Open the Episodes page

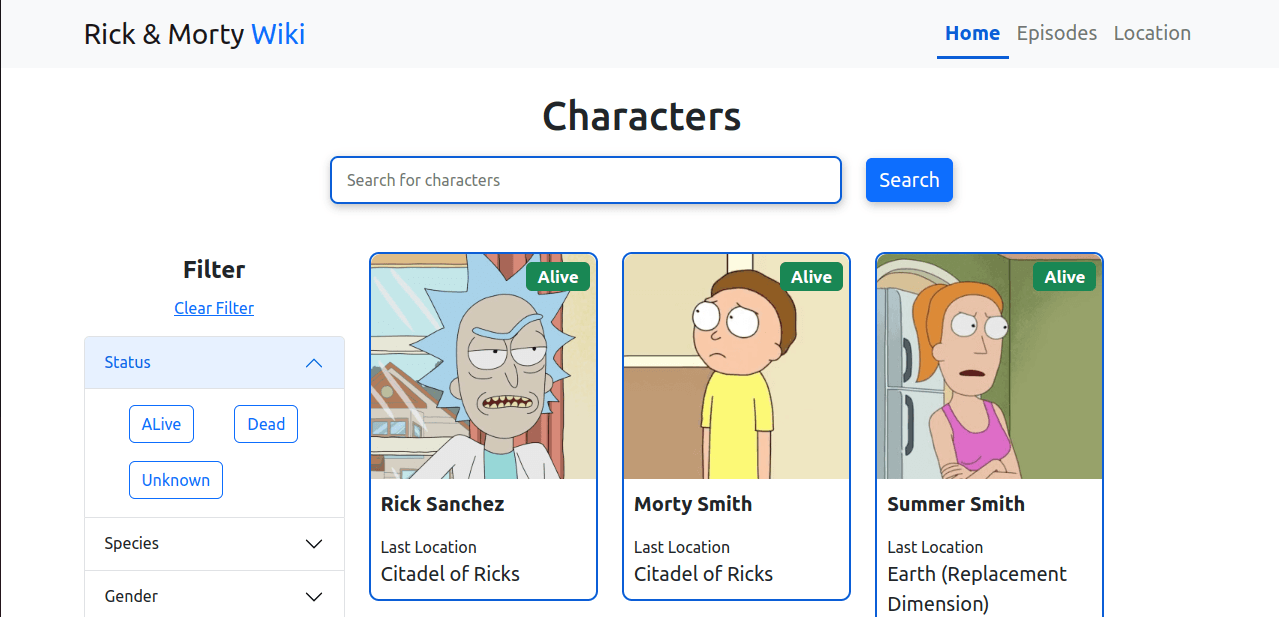coord(1056,33)
